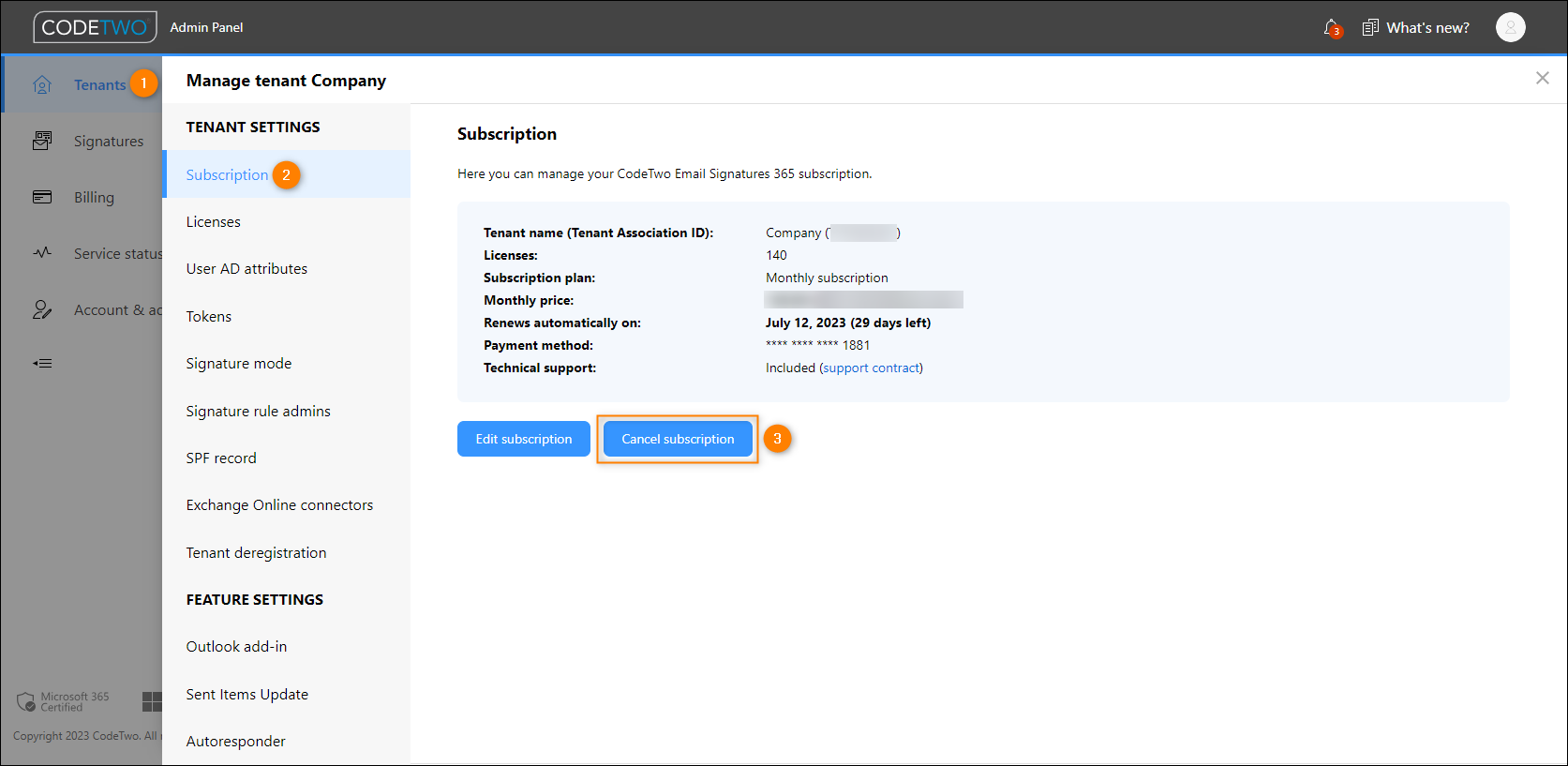The height and width of the screenshot is (766, 1568).
Task: Click the What's new? link text
Action: click(x=1427, y=28)
